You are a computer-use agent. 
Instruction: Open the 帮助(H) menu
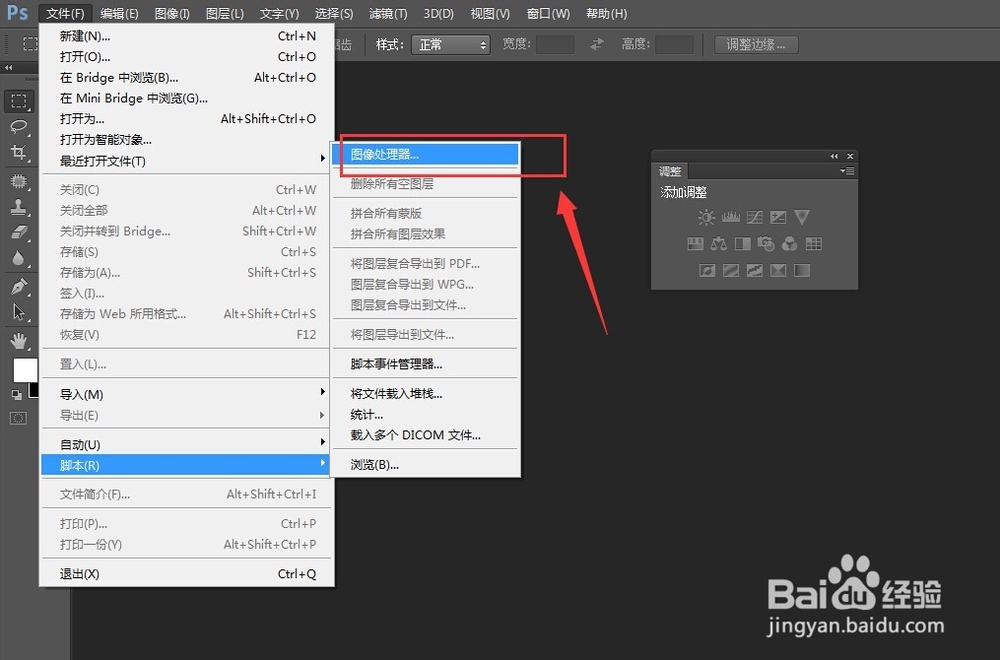pos(607,13)
